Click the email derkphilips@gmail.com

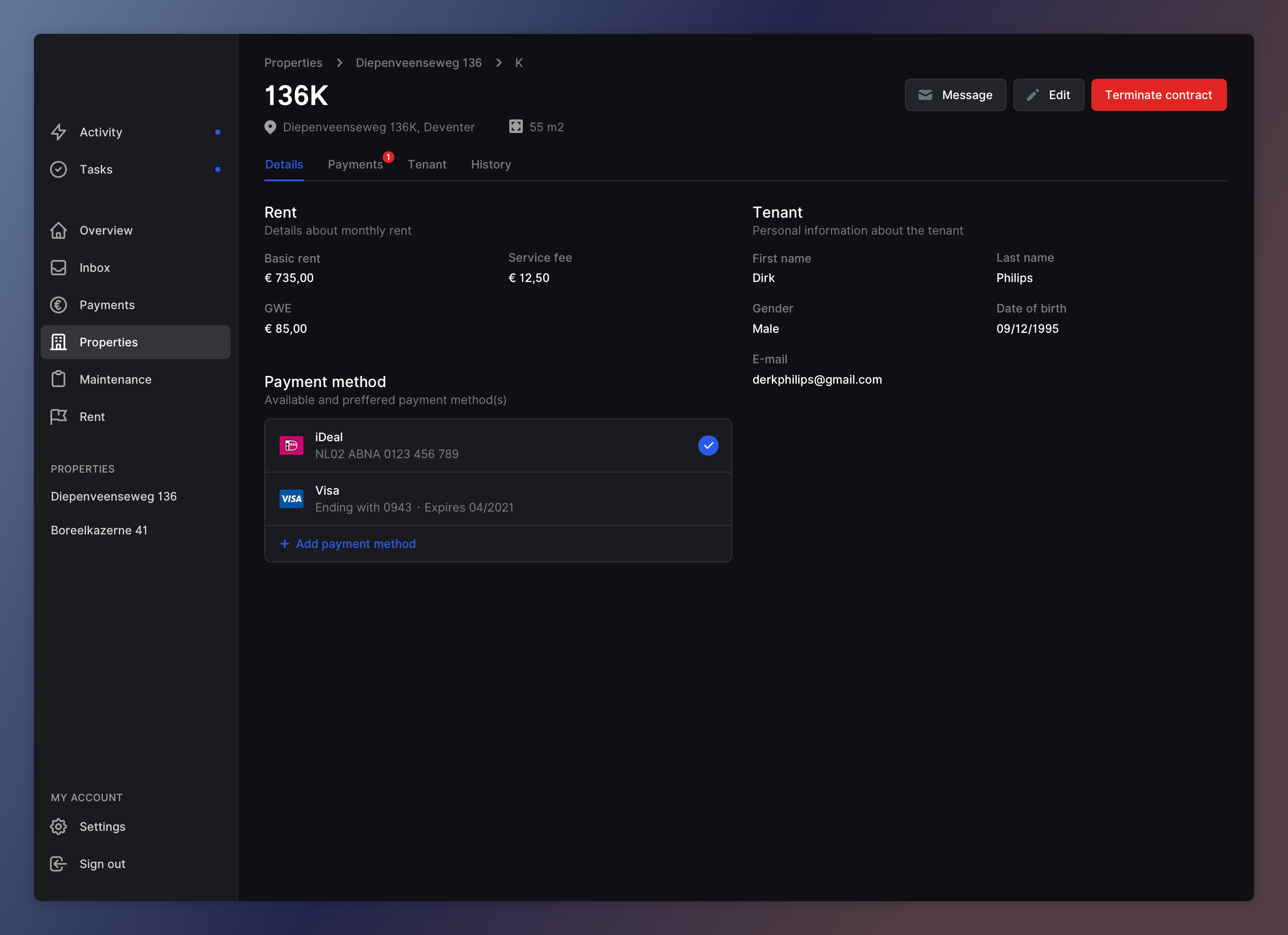point(817,380)
